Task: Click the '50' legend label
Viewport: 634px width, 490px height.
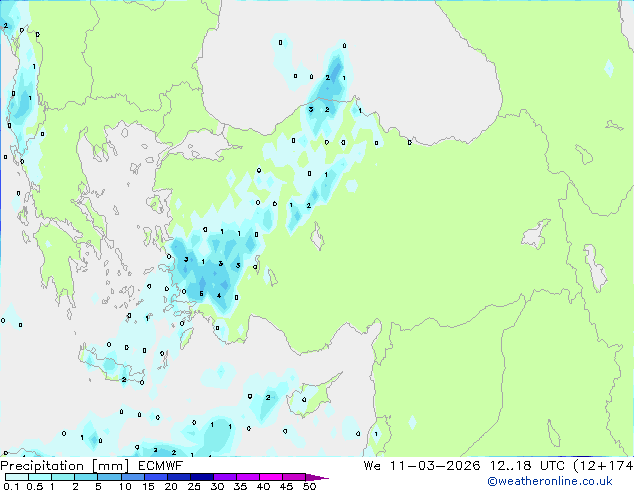Action: point(309,486)
